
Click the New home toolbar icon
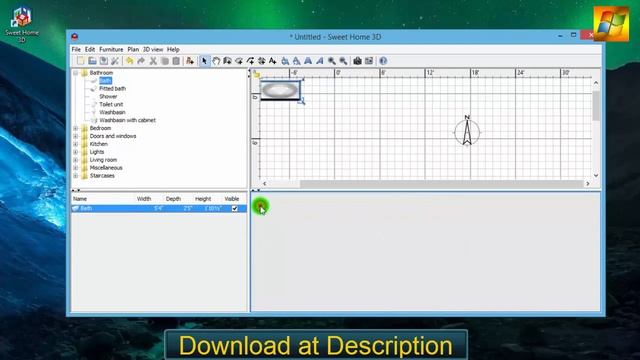coord(81,61)
